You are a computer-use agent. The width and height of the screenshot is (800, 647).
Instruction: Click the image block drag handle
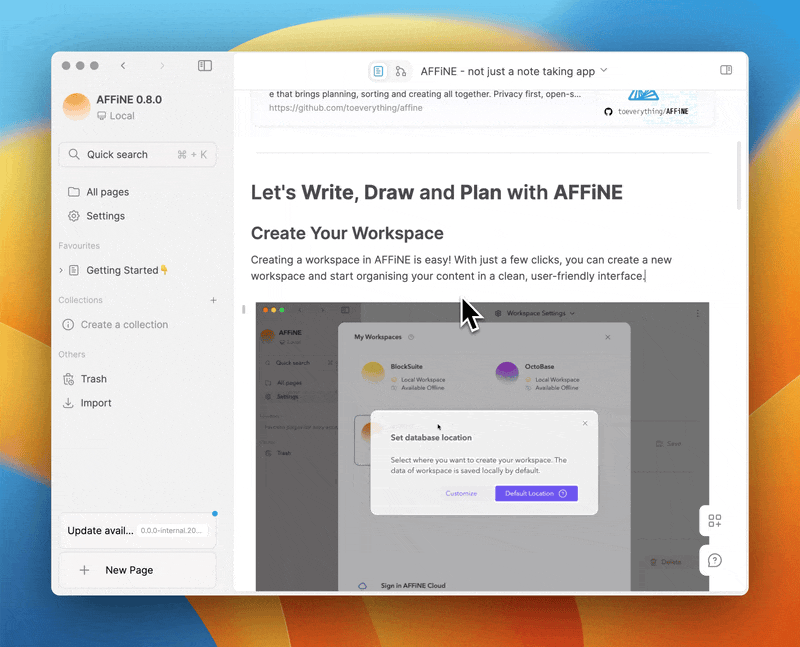click(244, 309)
